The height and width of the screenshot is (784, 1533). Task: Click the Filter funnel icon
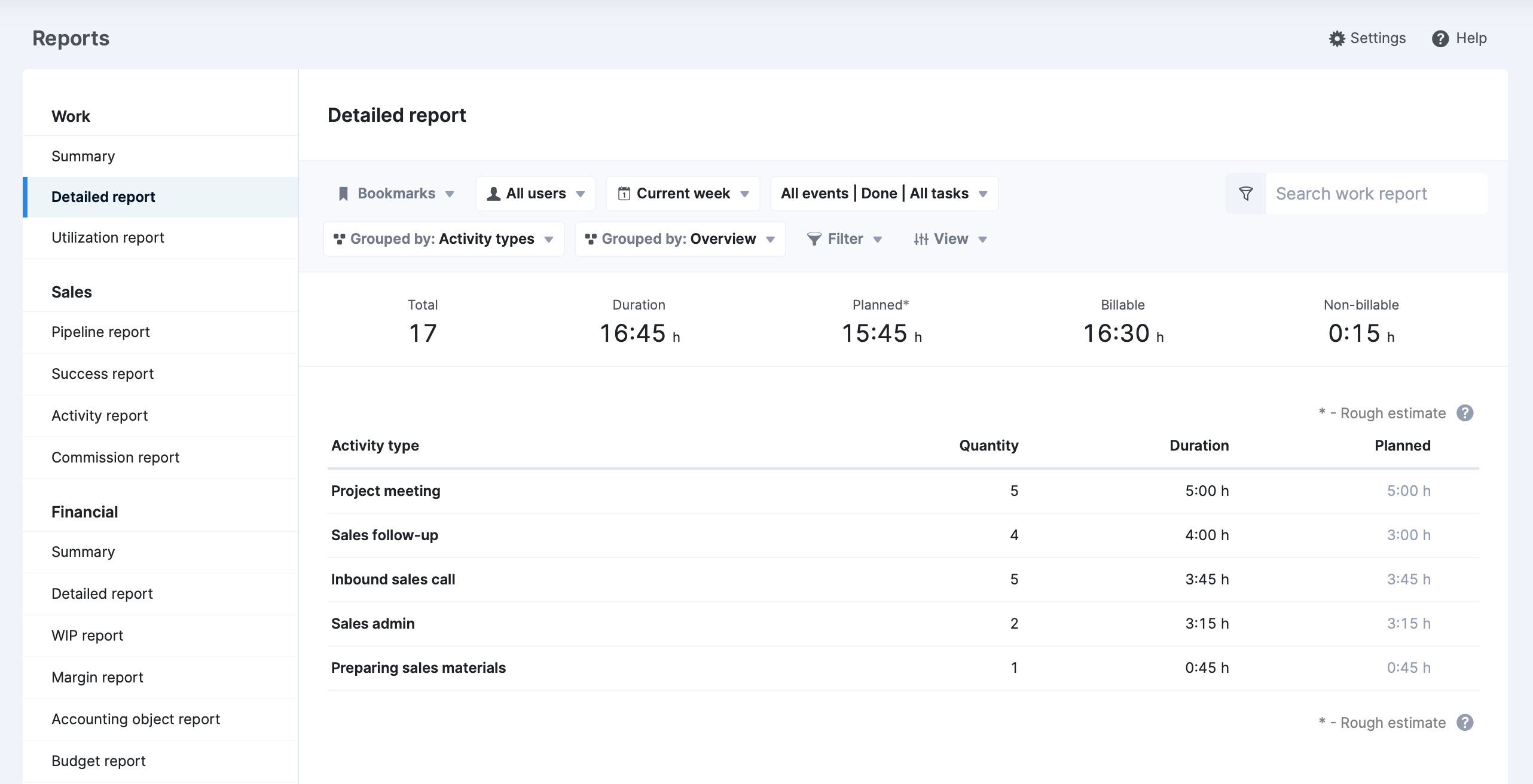(814, 239)
